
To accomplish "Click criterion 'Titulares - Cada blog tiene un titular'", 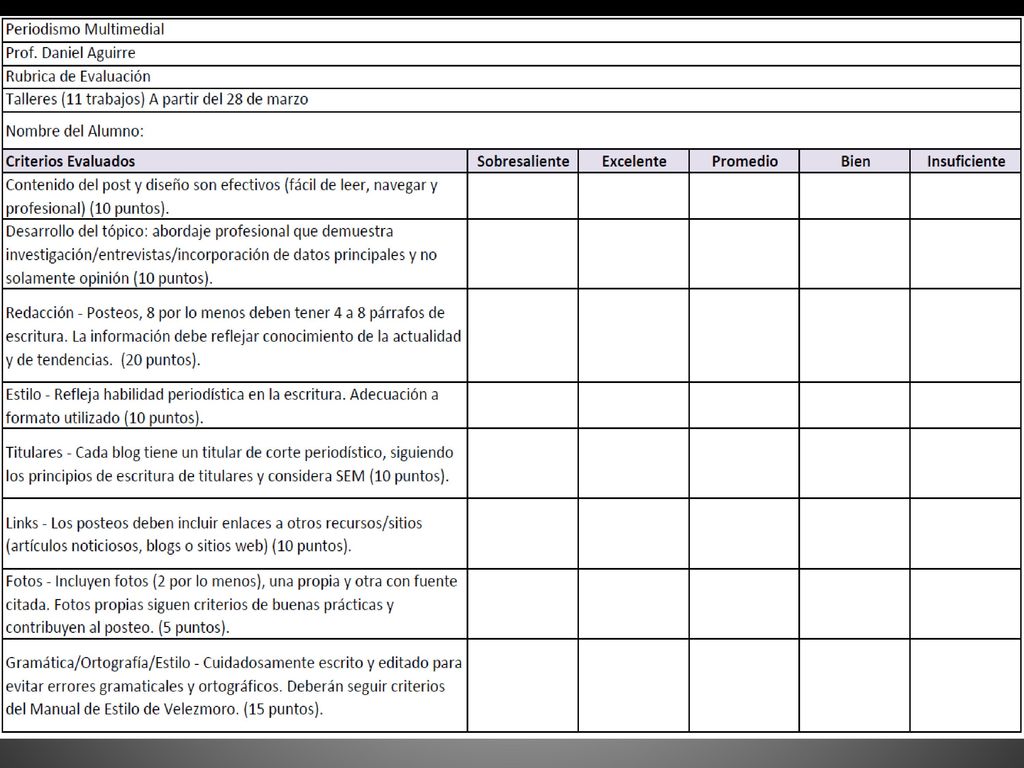I will click(235, 464).
